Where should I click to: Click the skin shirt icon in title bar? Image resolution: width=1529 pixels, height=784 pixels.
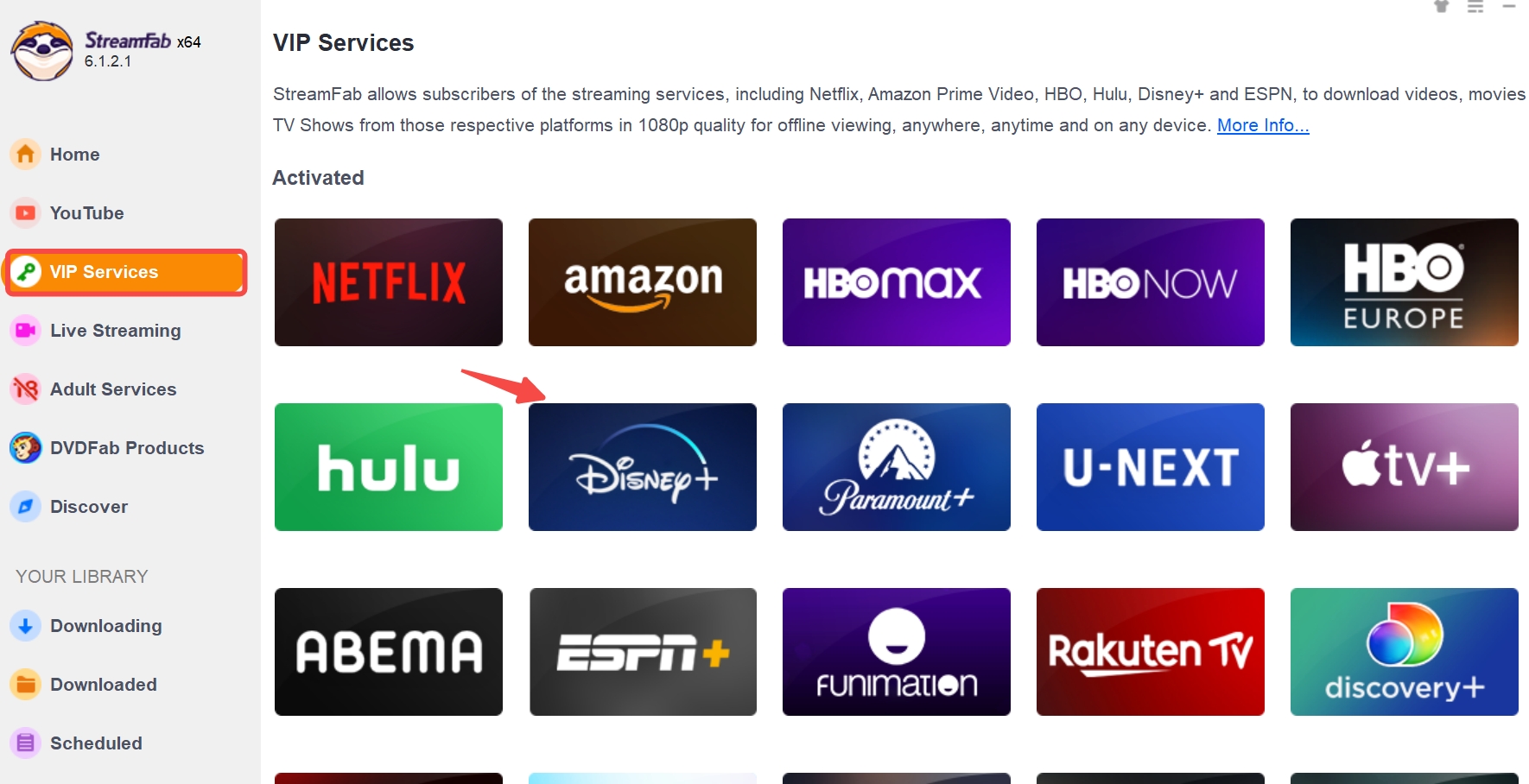pos(1441,6)
